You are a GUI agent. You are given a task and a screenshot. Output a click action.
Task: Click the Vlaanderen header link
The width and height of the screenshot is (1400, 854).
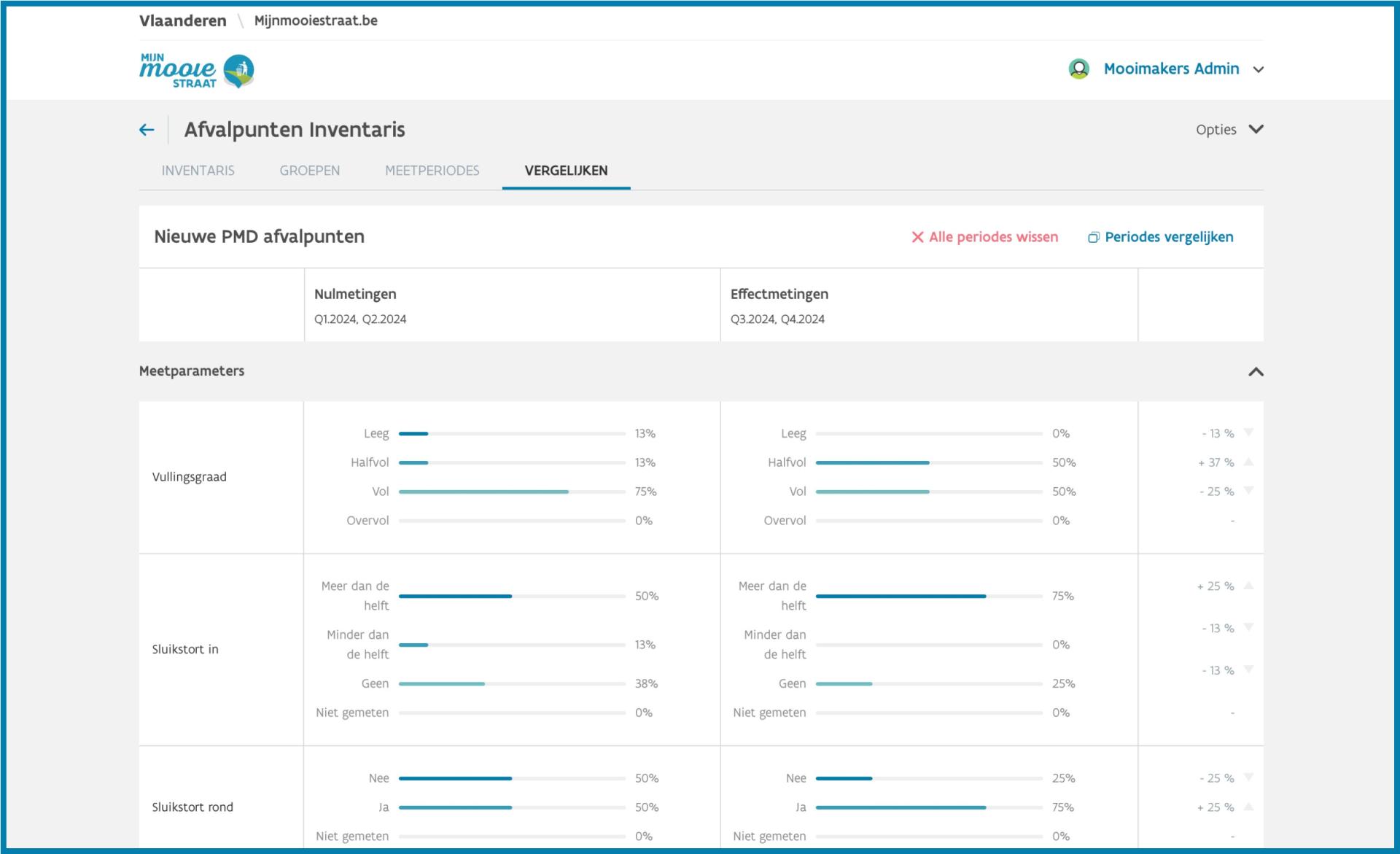pyautogui.click(x=182, y=20)
